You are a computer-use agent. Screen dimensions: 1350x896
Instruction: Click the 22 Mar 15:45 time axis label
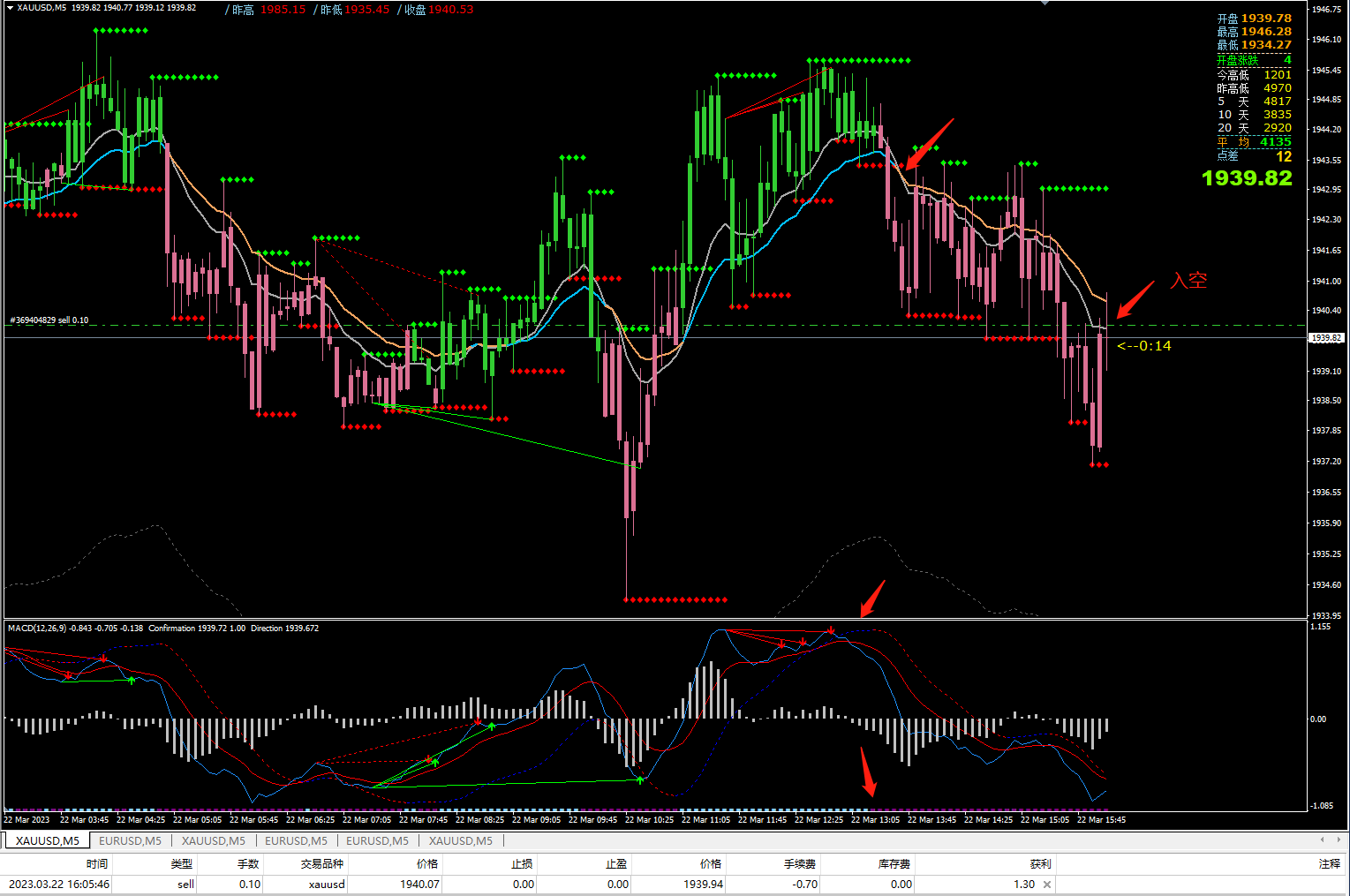tap(1101, 820)
